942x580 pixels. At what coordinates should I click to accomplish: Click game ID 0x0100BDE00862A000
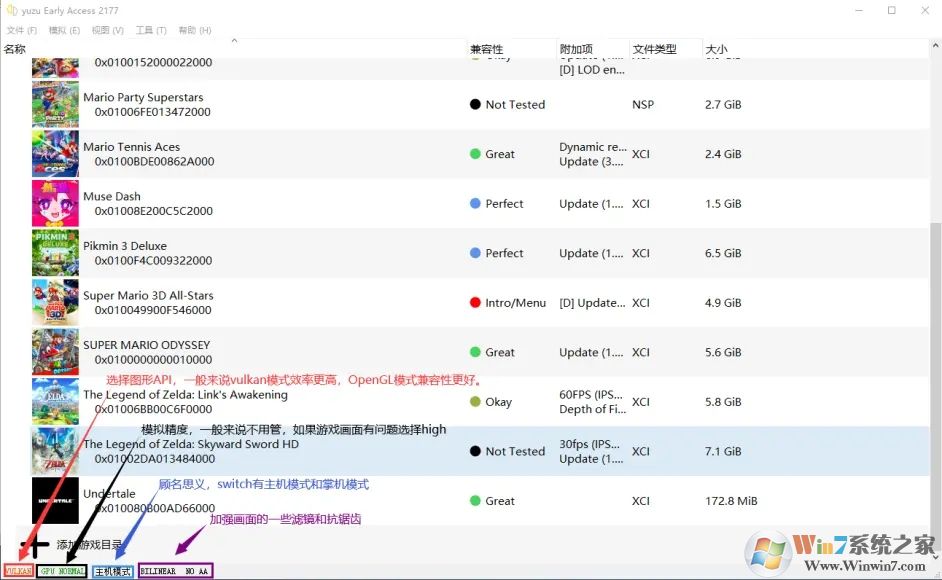(x=154, y=161)
